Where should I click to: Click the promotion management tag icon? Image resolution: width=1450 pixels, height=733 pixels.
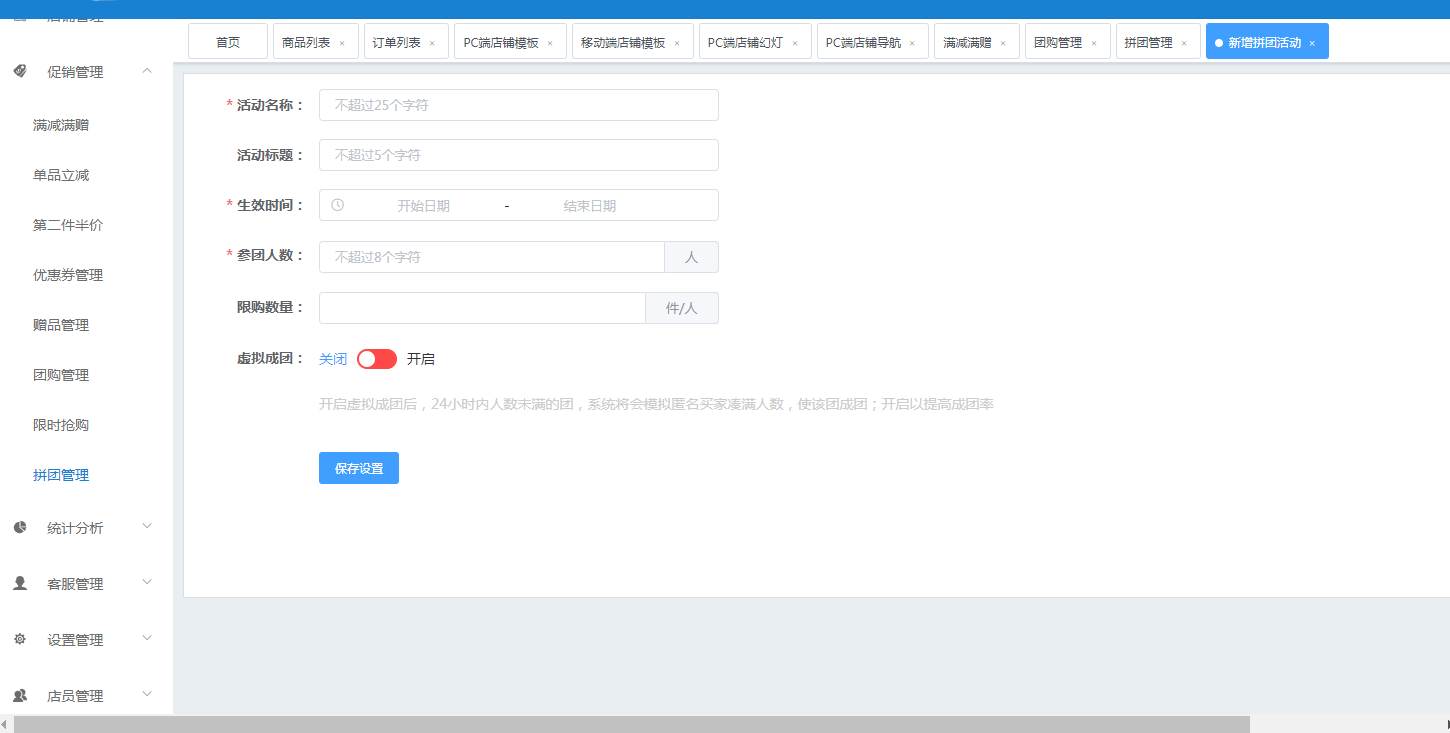20,71
